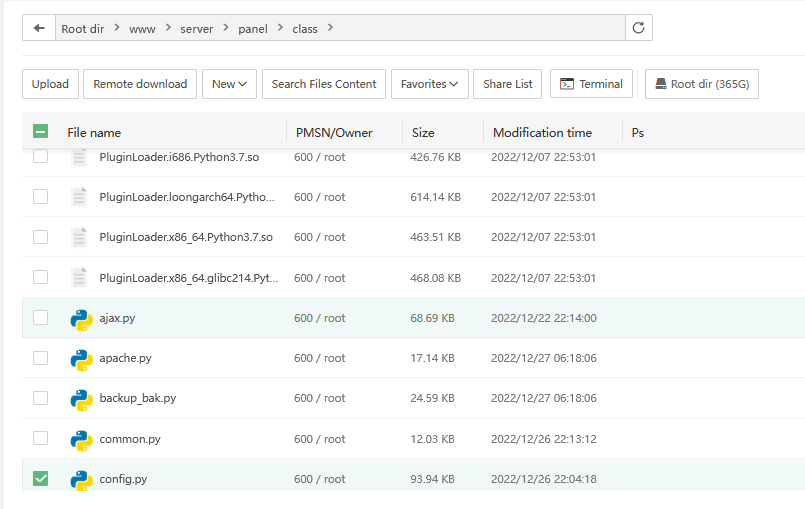Click the Python icon beside apache.py

click(81, 359)
